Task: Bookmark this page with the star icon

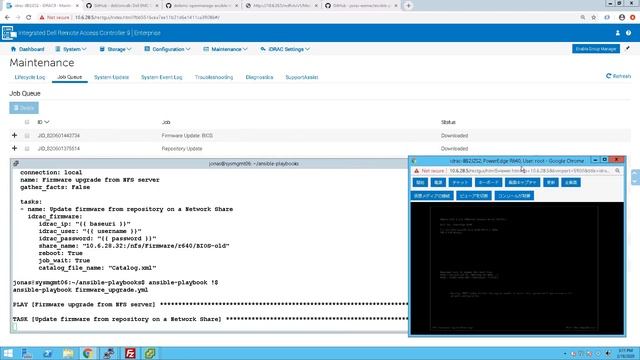Action: click(594, 18)
